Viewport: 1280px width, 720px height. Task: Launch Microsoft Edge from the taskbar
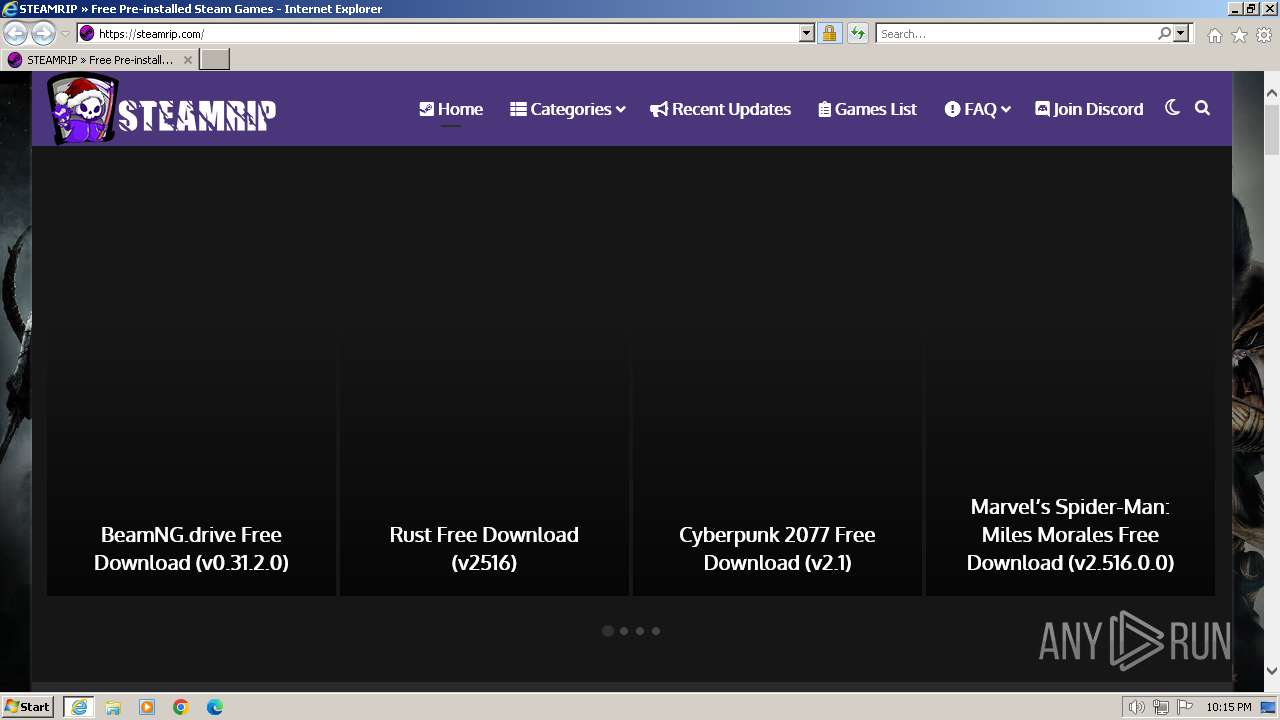[215, 707]
